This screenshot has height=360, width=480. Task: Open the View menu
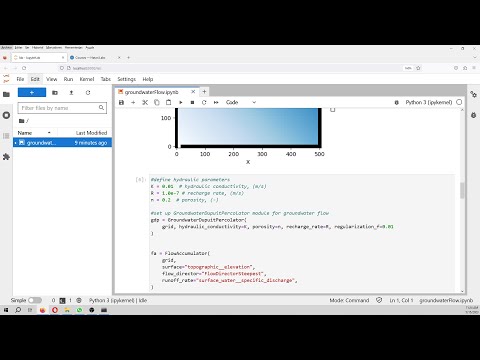51,79
